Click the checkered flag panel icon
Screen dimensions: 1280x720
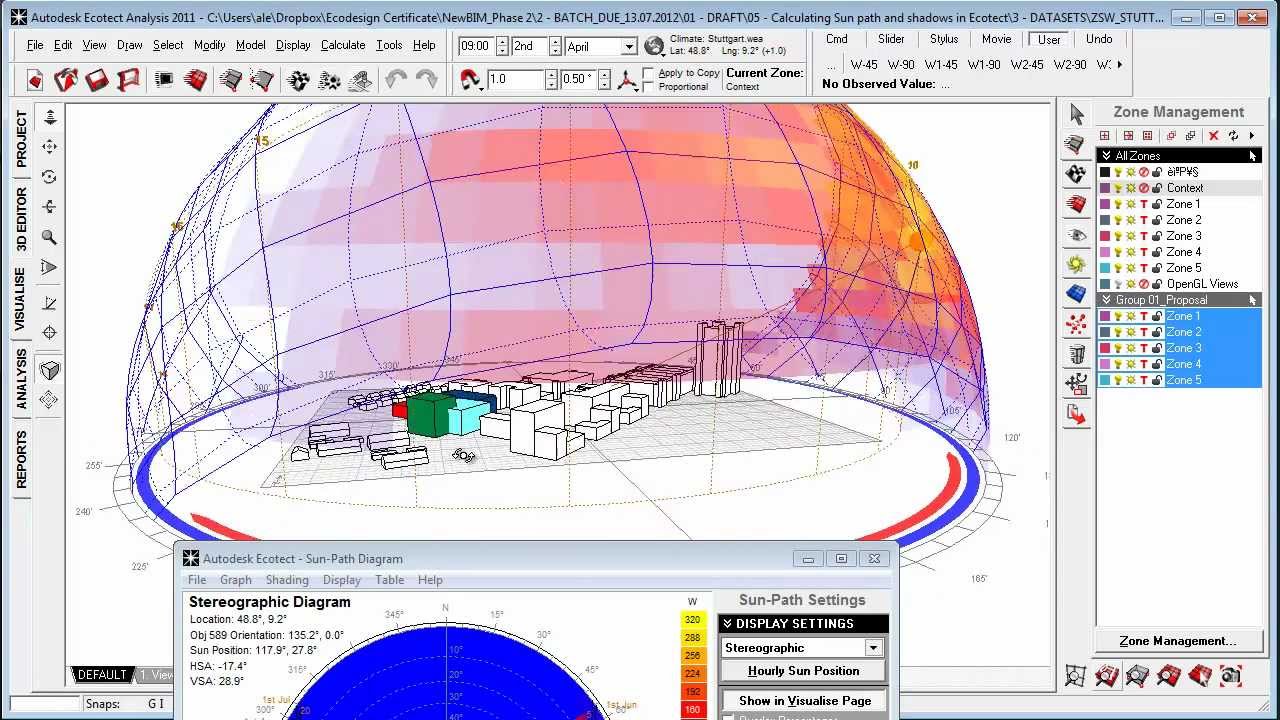(1076, 174)
